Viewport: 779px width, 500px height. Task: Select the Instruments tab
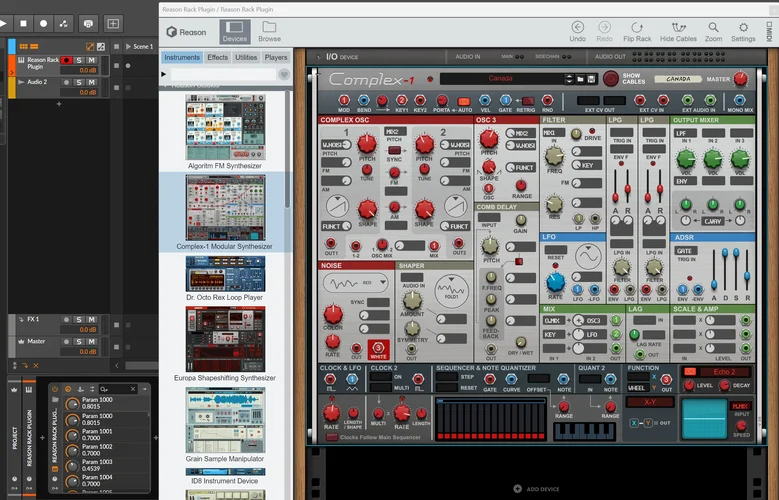(x=182, y=57)
